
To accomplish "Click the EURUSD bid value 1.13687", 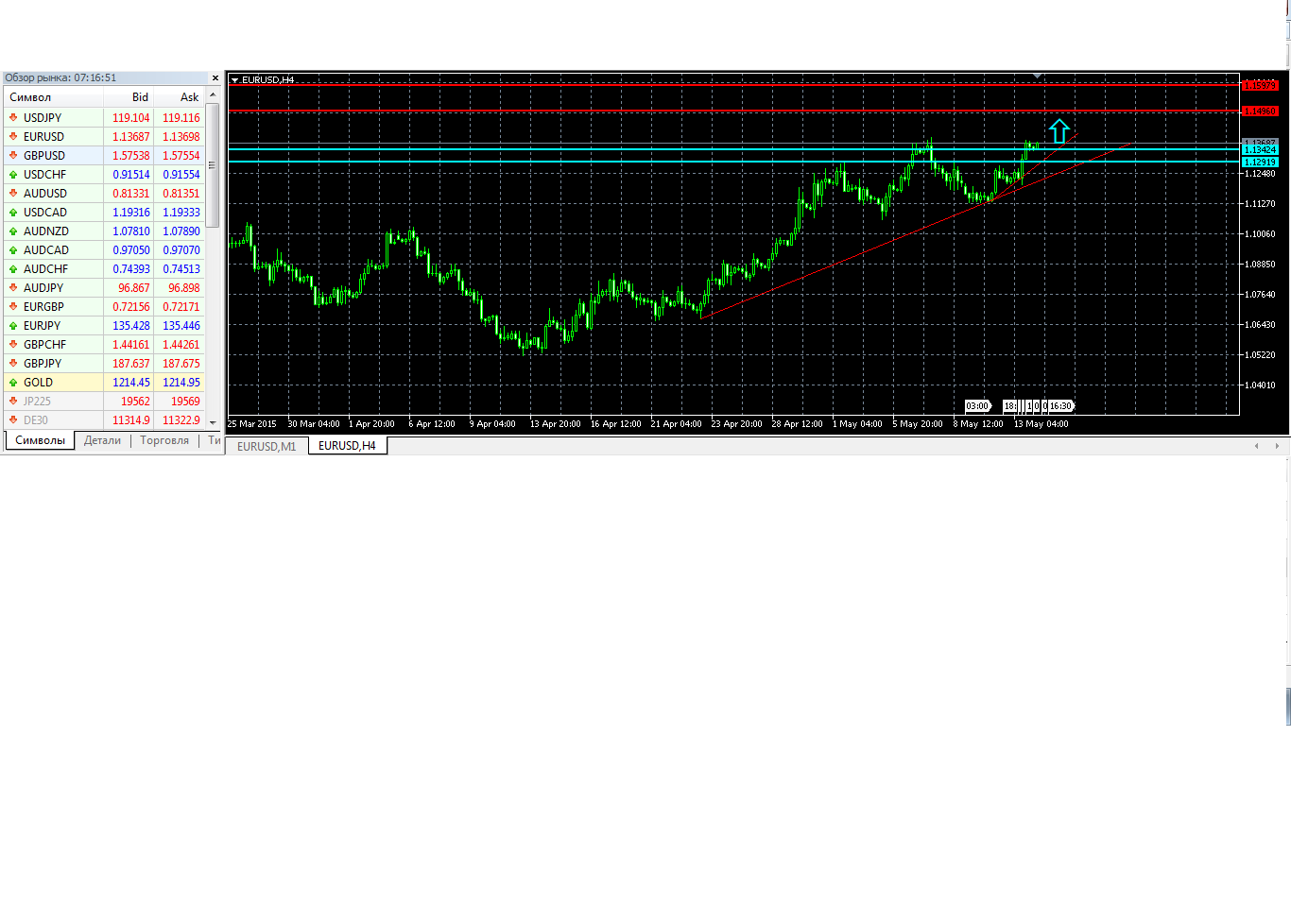I will pyautogui.click(x=131, y=137).
